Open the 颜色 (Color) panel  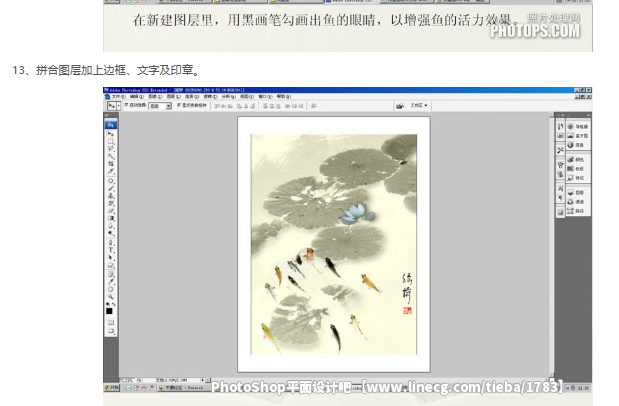click(x=578, y=160)
